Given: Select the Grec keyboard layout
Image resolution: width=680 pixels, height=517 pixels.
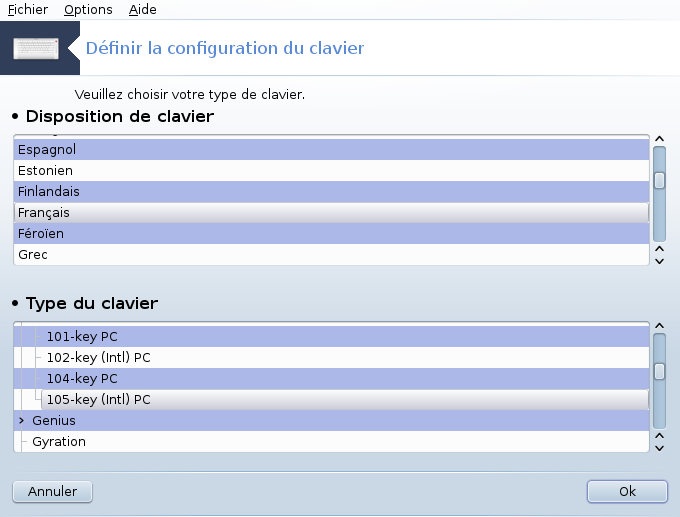Looking at the screenshot, I should [331, 254].
